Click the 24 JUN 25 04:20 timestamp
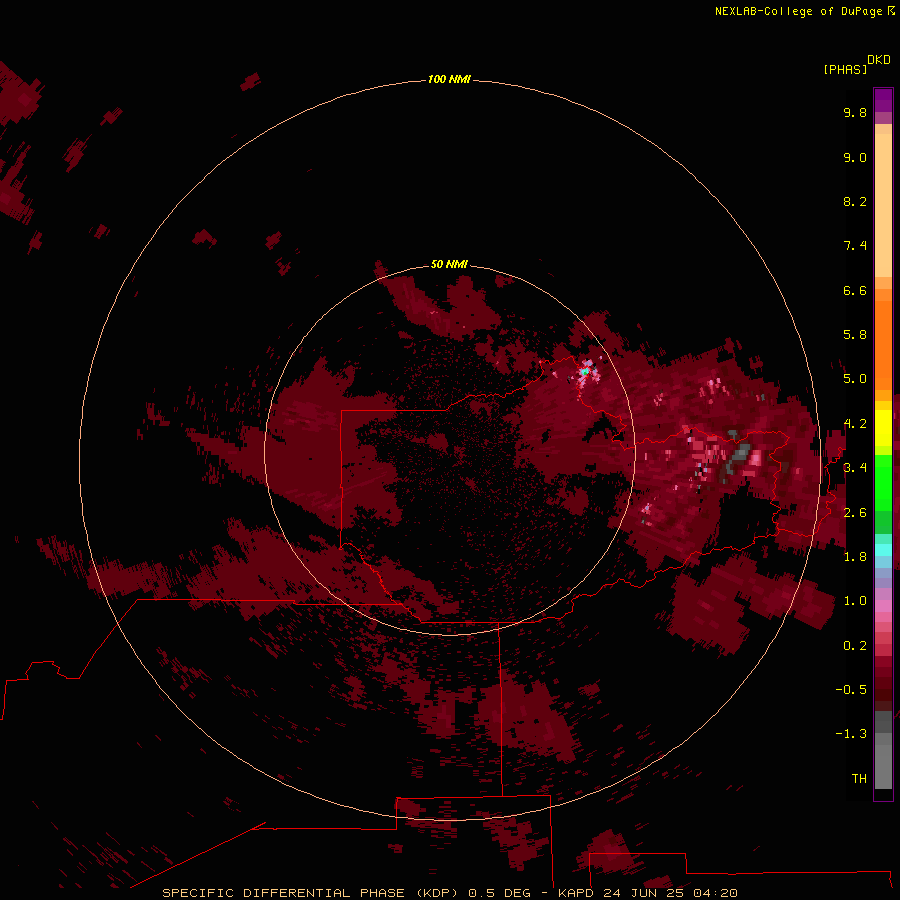 [670, 893]
